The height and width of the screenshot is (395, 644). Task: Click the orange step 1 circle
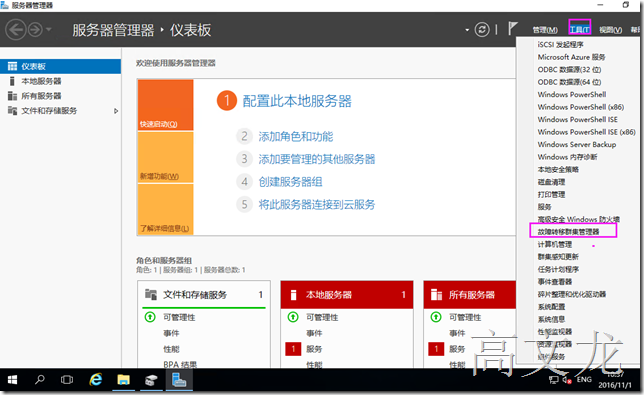(227, 101)
